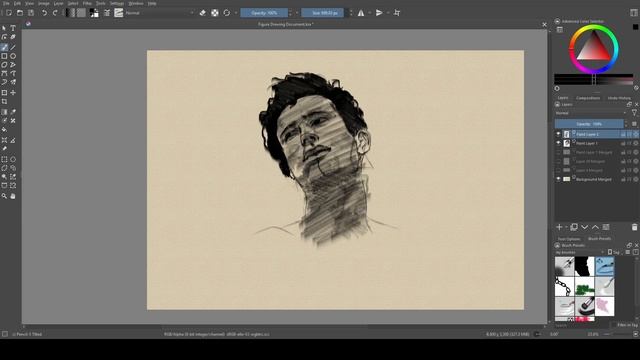Select the Rectangular Selection tool
The width and height of the screenshot is (640, 360).
(x=4, y=159)
